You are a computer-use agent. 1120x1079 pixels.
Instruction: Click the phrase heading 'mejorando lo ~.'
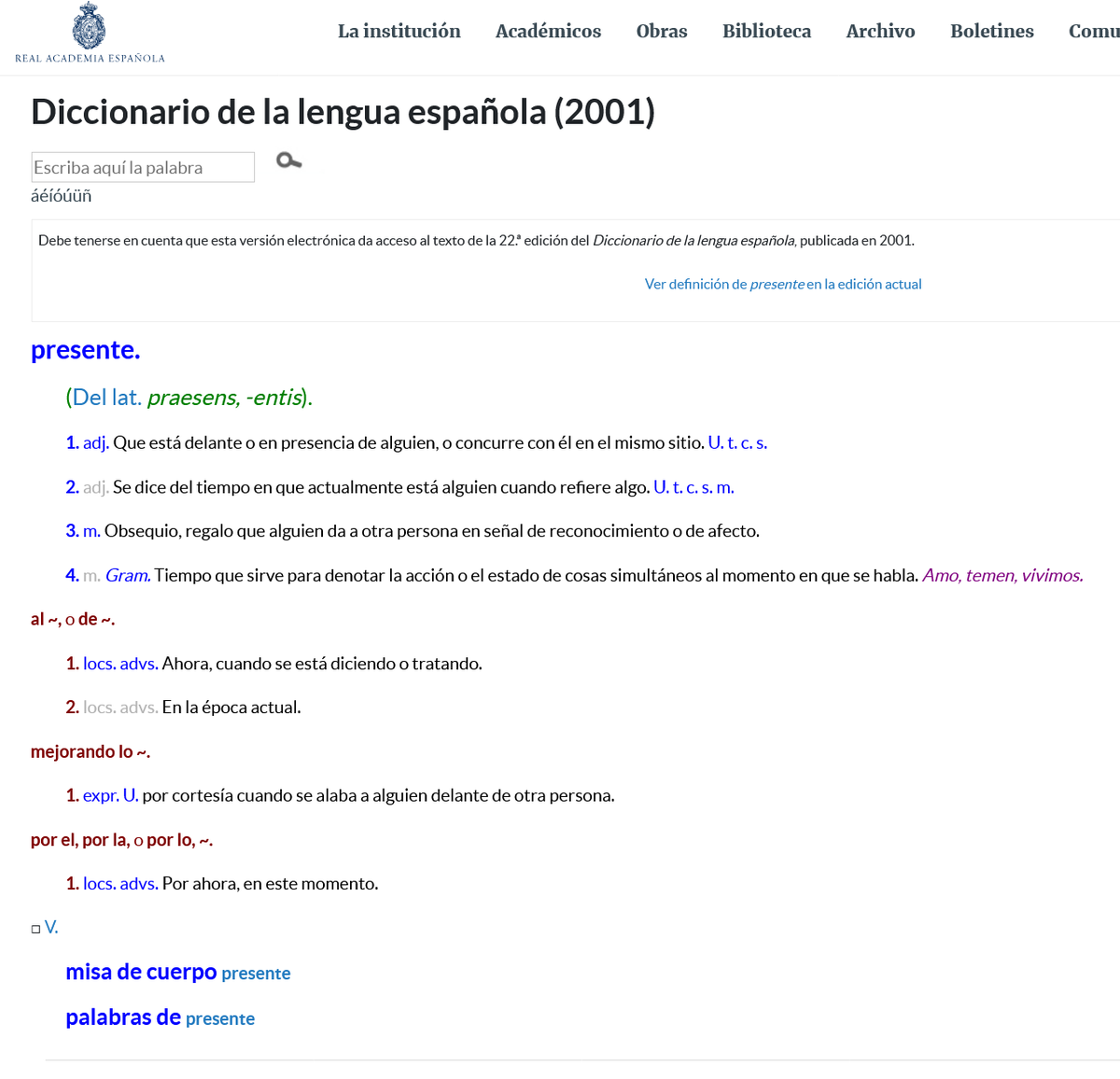(x=91, y=751)
